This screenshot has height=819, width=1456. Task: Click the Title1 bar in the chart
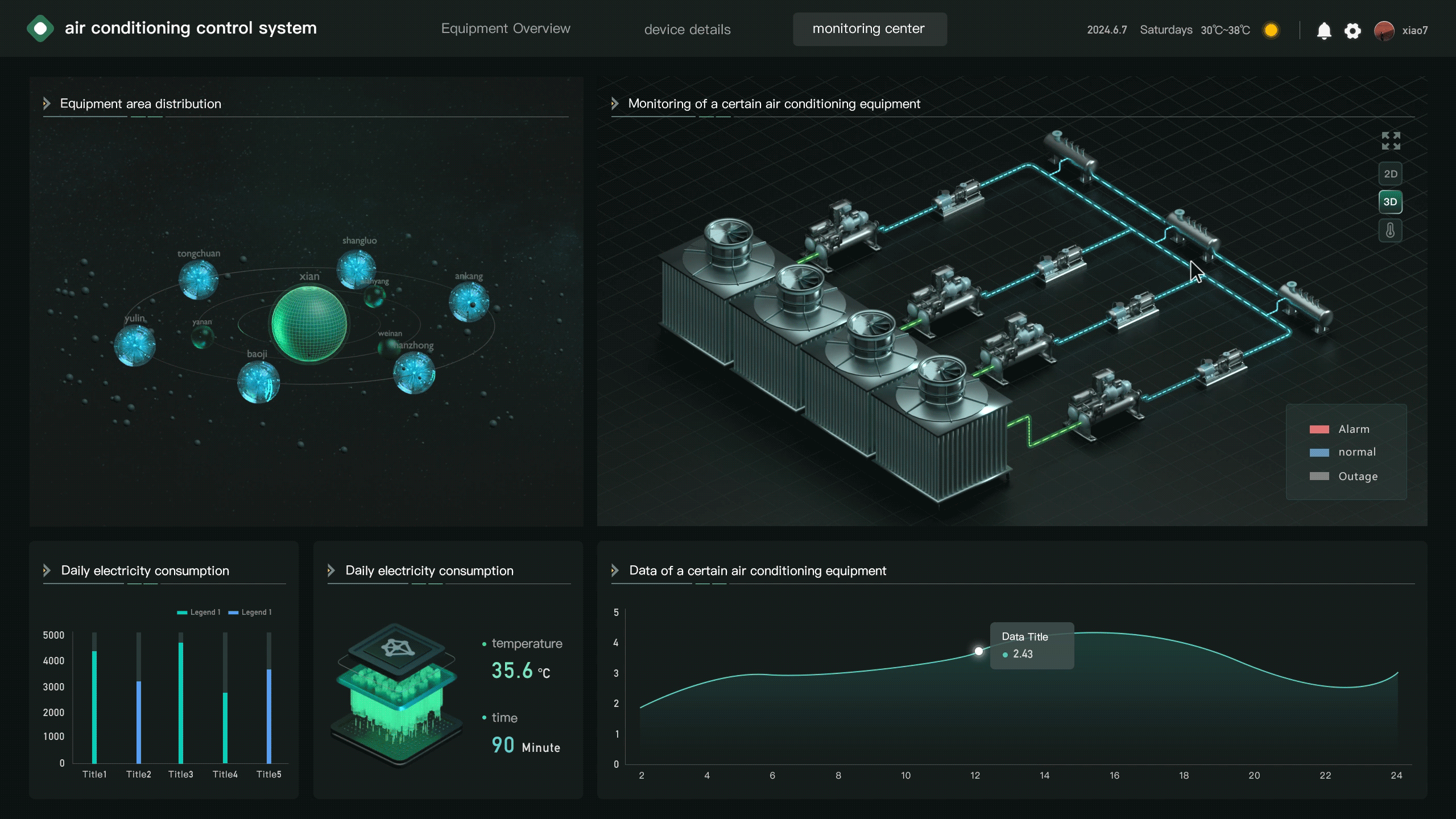94,707
